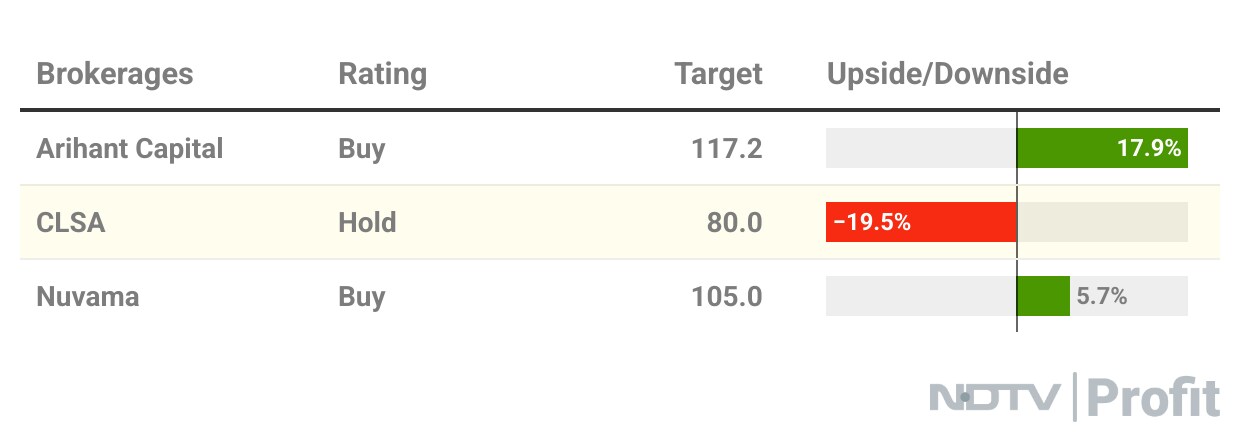
Task: Click Nuvama's Buy rating
Action: pyautogui.click(x=361, y=296)
